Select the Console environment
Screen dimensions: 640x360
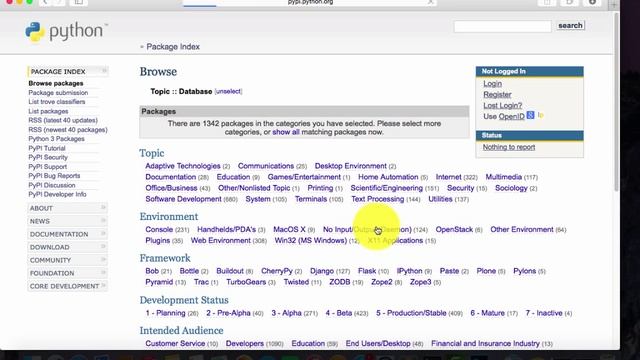pyautogui.click(x=159, y=230)
